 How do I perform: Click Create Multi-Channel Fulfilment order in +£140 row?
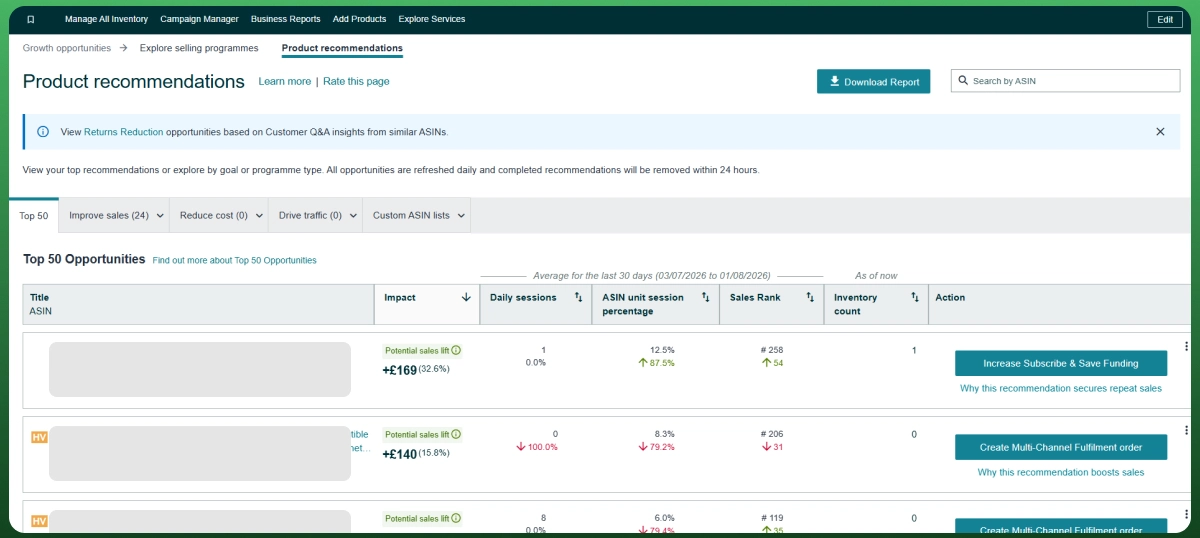click(x=1061, y=447)
